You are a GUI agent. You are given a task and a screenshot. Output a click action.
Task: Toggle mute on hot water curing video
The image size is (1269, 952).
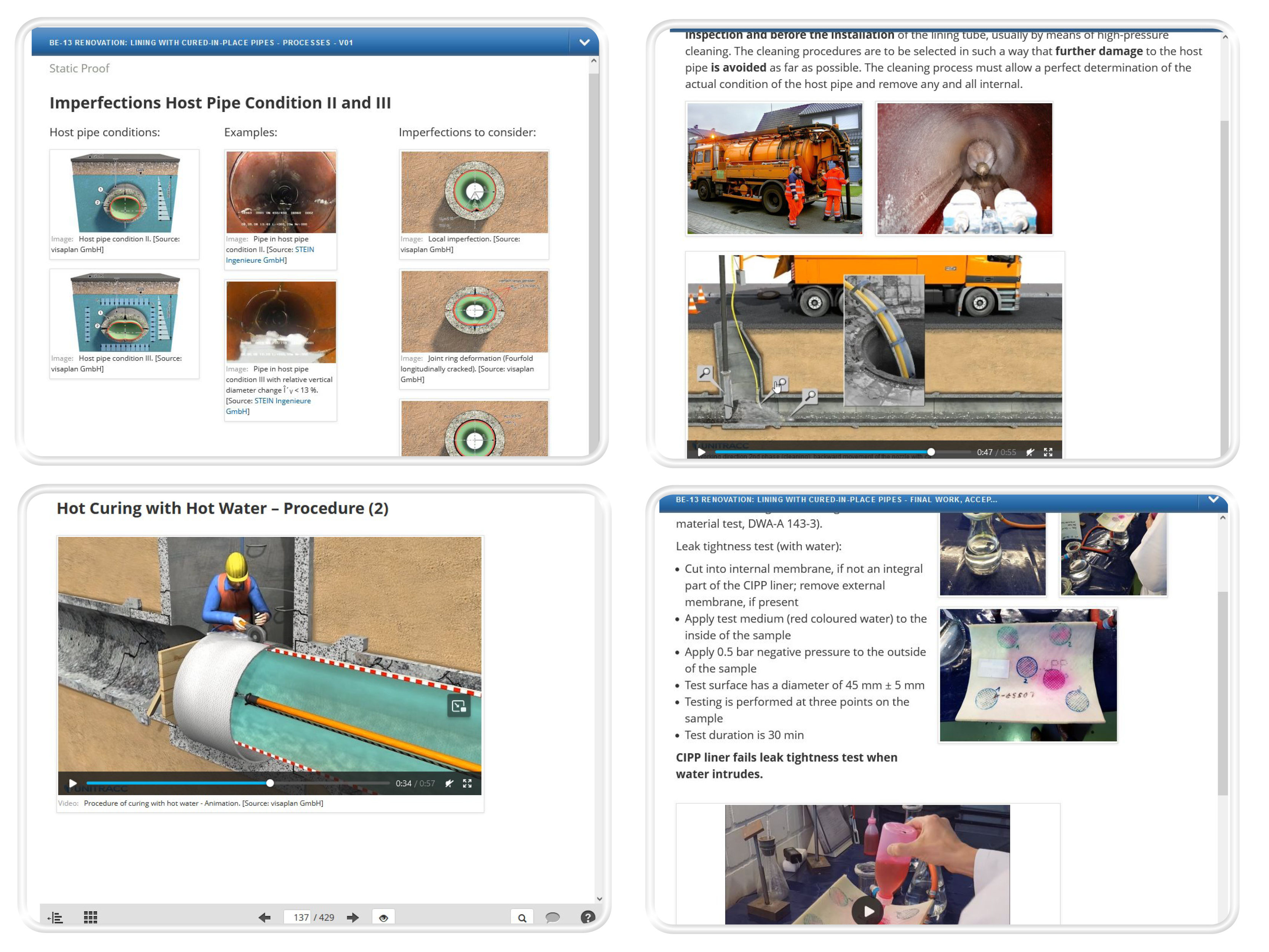coord(449,783)
